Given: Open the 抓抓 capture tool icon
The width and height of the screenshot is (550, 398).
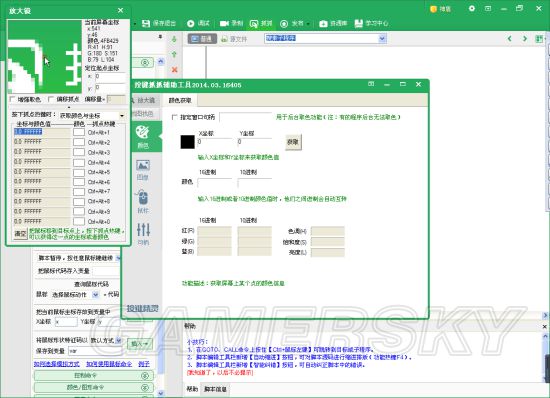Looking at the screenshot, I should tap(254, 23).
